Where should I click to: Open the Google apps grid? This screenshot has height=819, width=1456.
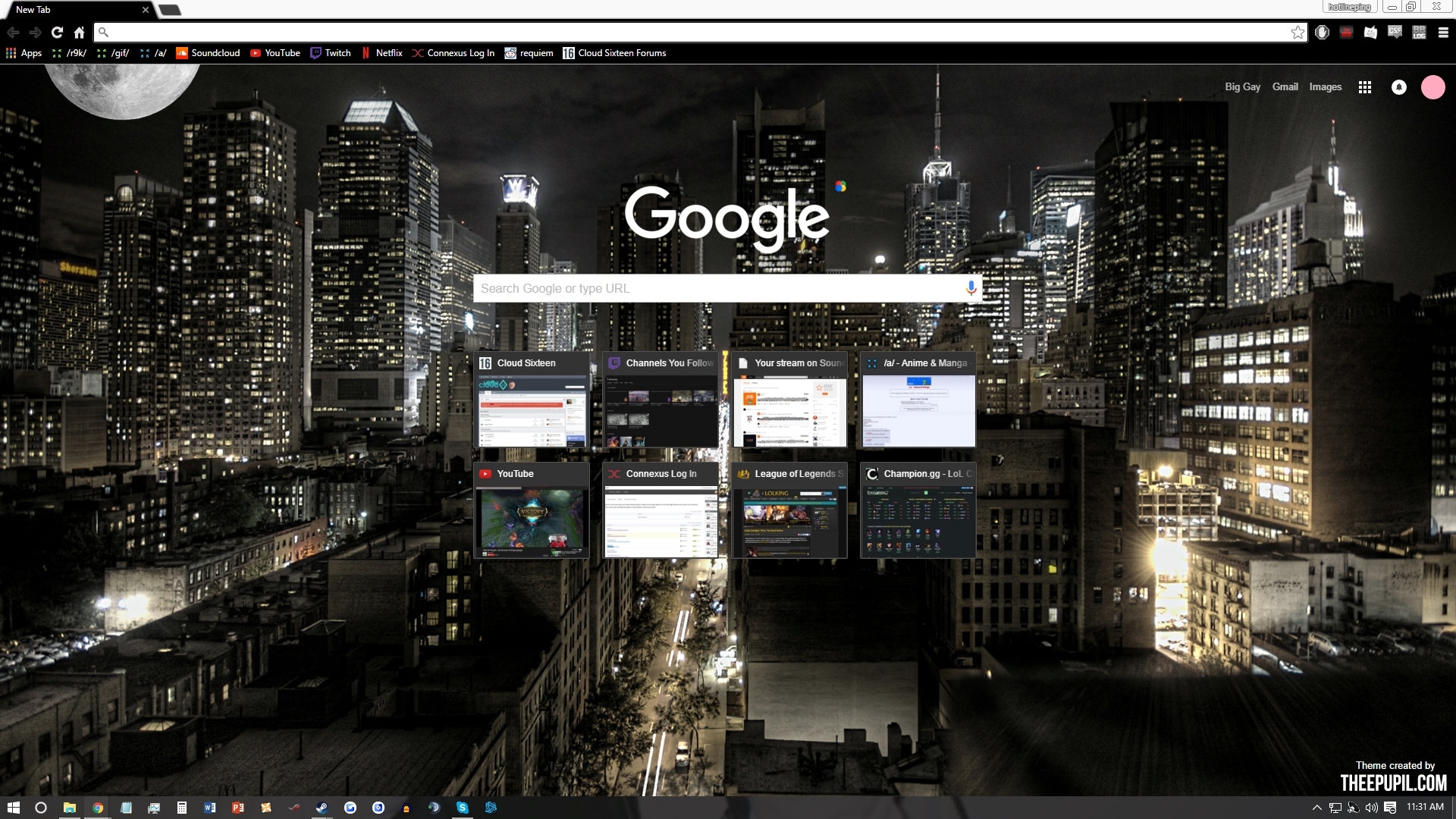tap(1365, 87)
